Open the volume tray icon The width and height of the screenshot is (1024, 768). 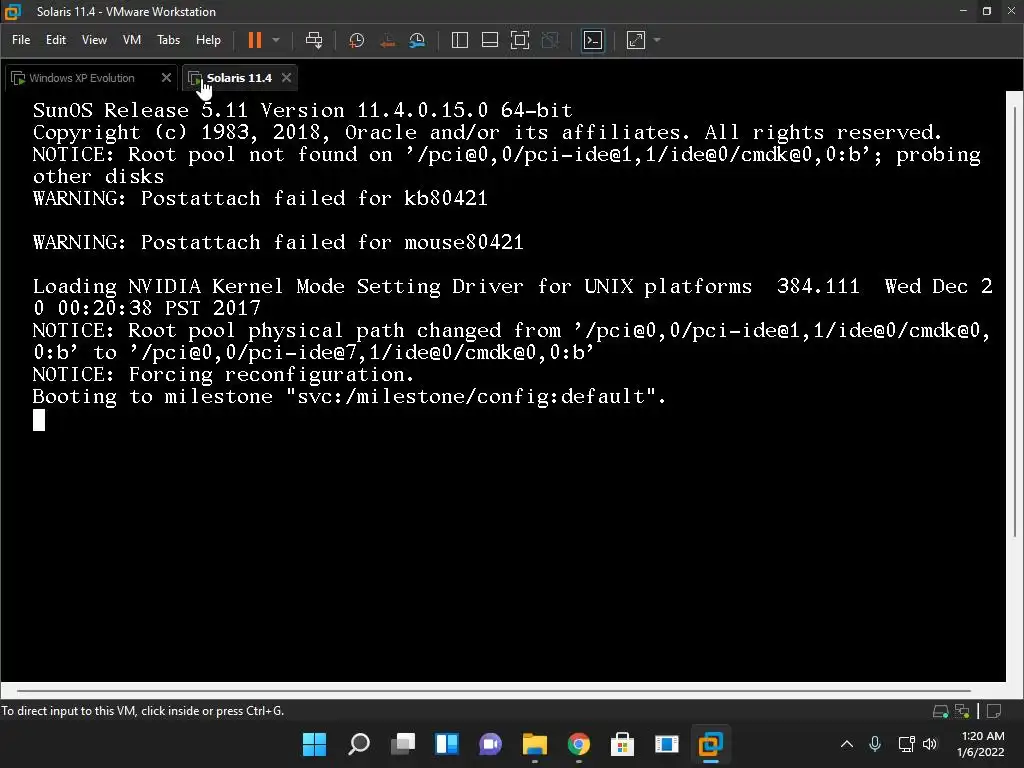930,744
